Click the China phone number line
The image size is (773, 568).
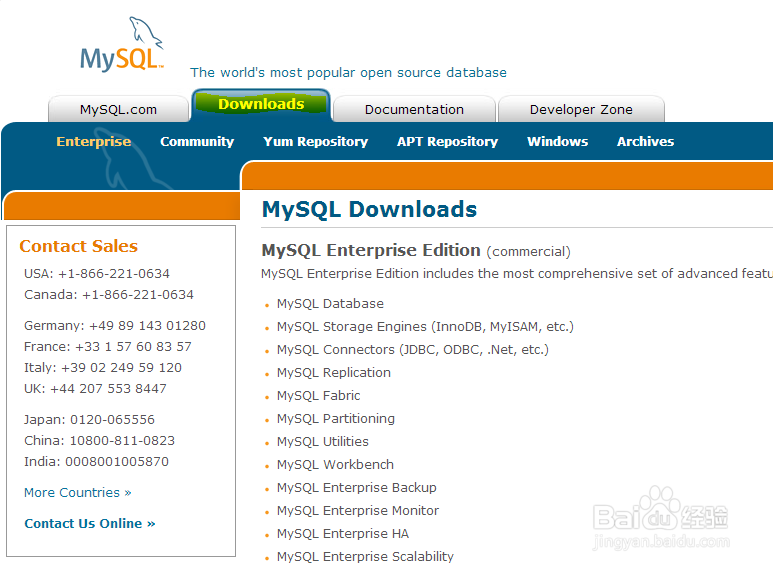[x=100, y=441]
